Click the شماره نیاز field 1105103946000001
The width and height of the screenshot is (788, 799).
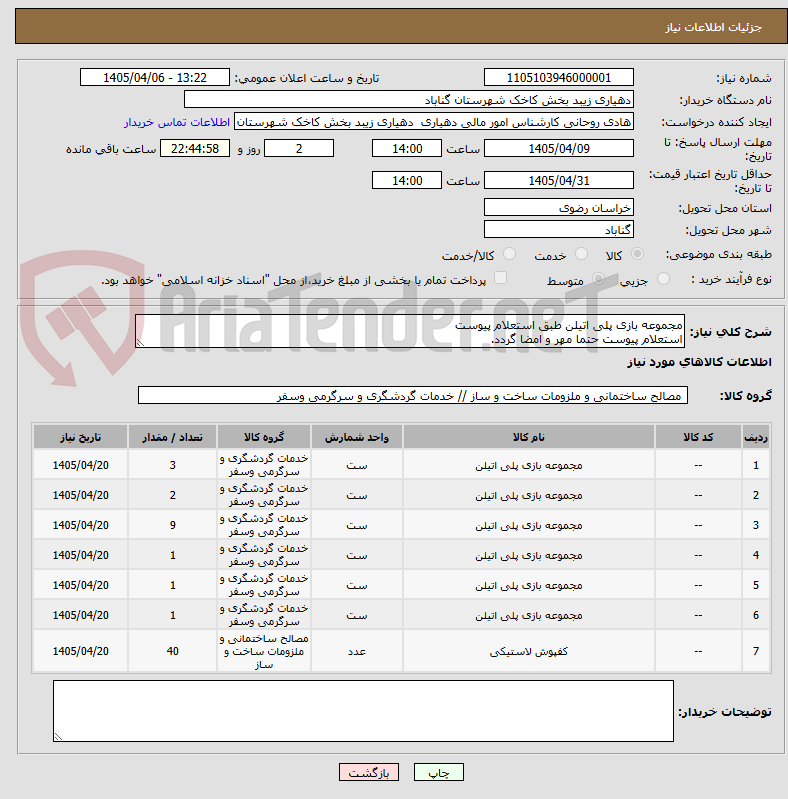tap(559, 77)
